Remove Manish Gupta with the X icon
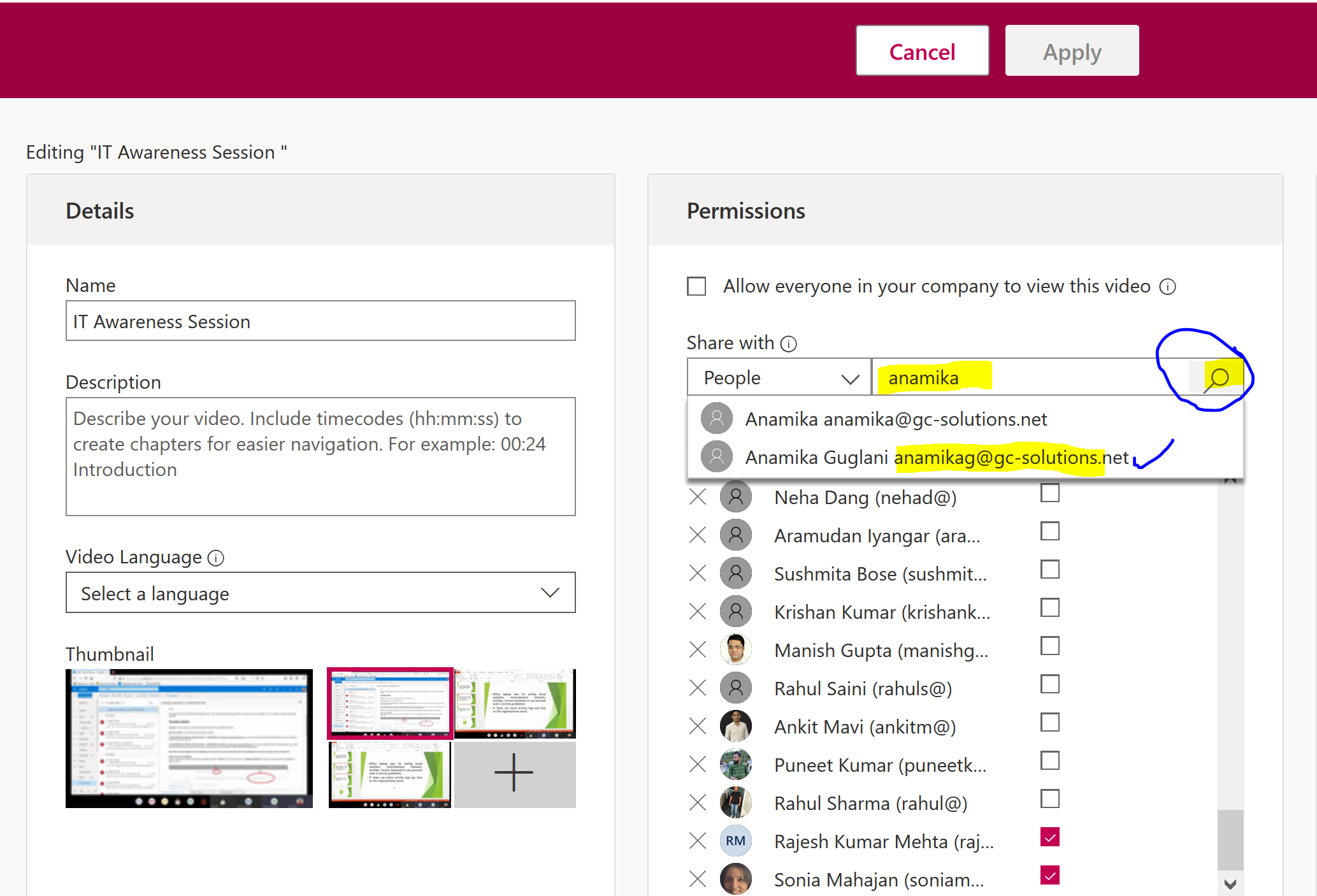This screenshot has width=1317, height=896. pyautogui.click(x=698, y=650)
